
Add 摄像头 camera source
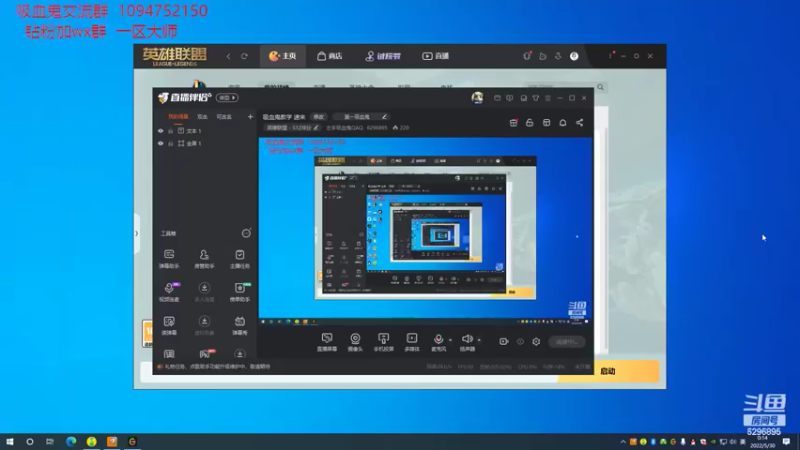click(x=355, y=342)
